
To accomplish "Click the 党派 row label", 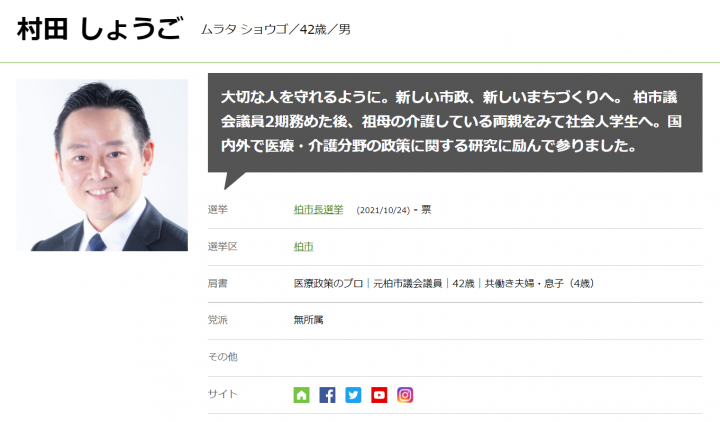I will point(218,320).
